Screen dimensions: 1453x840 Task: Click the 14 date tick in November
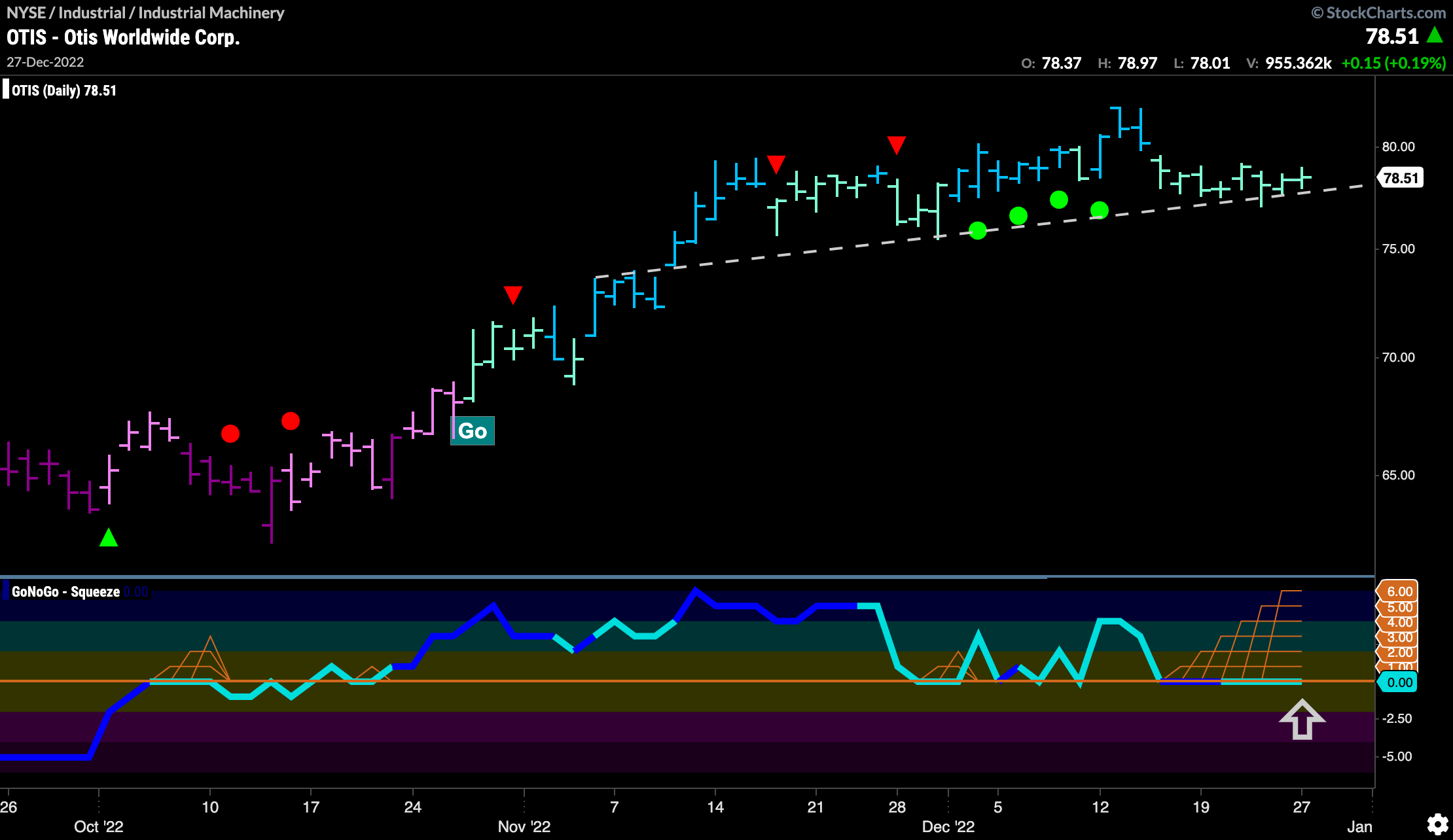[715, 807]
